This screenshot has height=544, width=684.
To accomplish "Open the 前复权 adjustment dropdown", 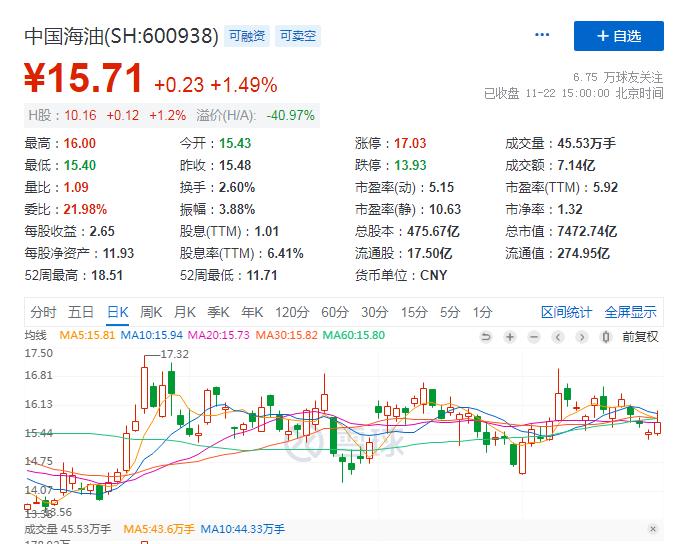I will 640,337.
